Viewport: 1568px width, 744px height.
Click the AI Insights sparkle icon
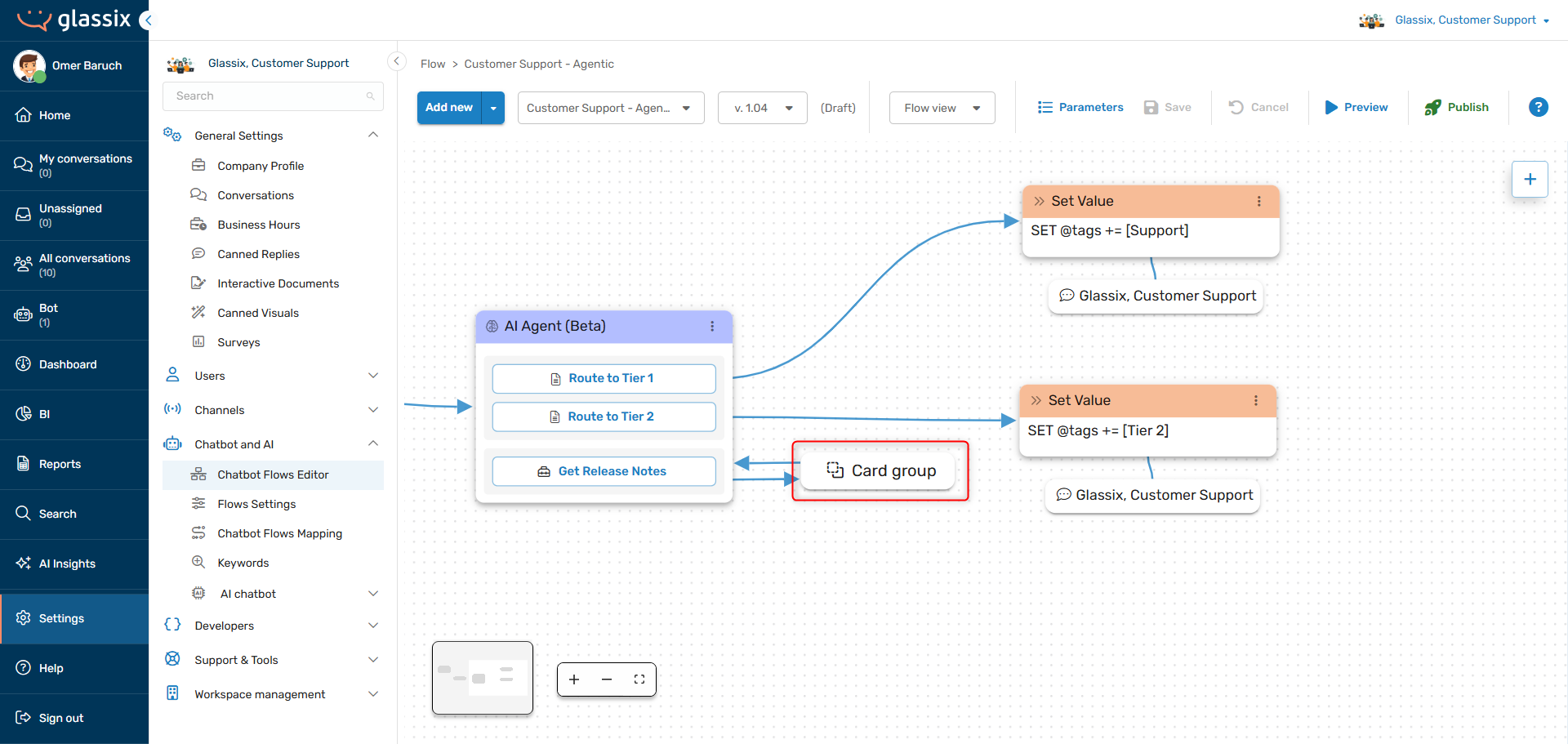coord(23,564)
